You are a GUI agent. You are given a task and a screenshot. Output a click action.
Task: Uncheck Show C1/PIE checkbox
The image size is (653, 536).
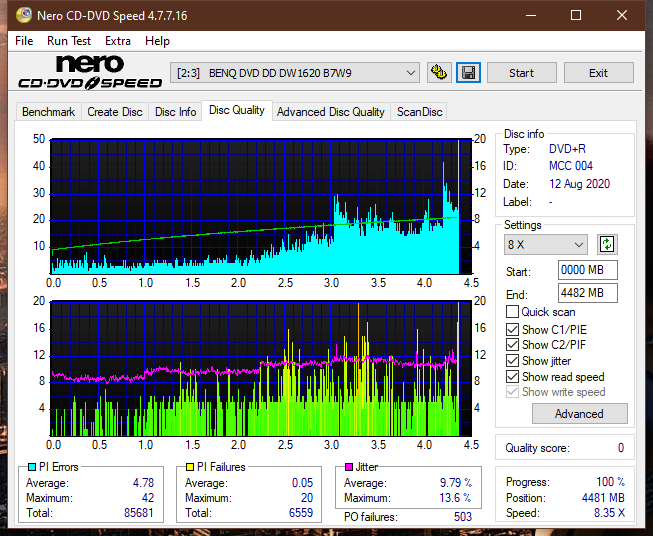tap(512, 329)
